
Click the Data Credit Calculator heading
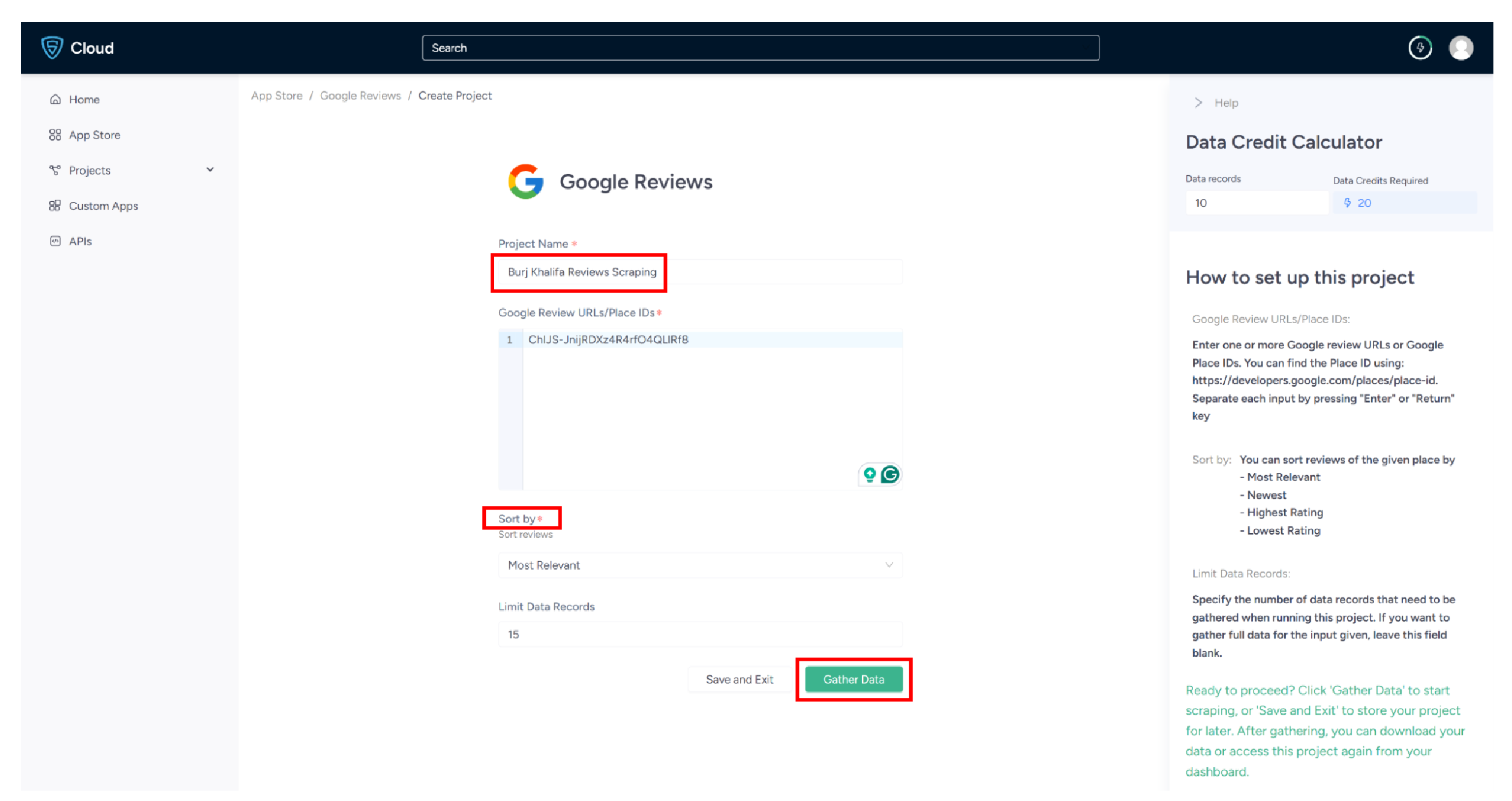(x=1283, y=142)
